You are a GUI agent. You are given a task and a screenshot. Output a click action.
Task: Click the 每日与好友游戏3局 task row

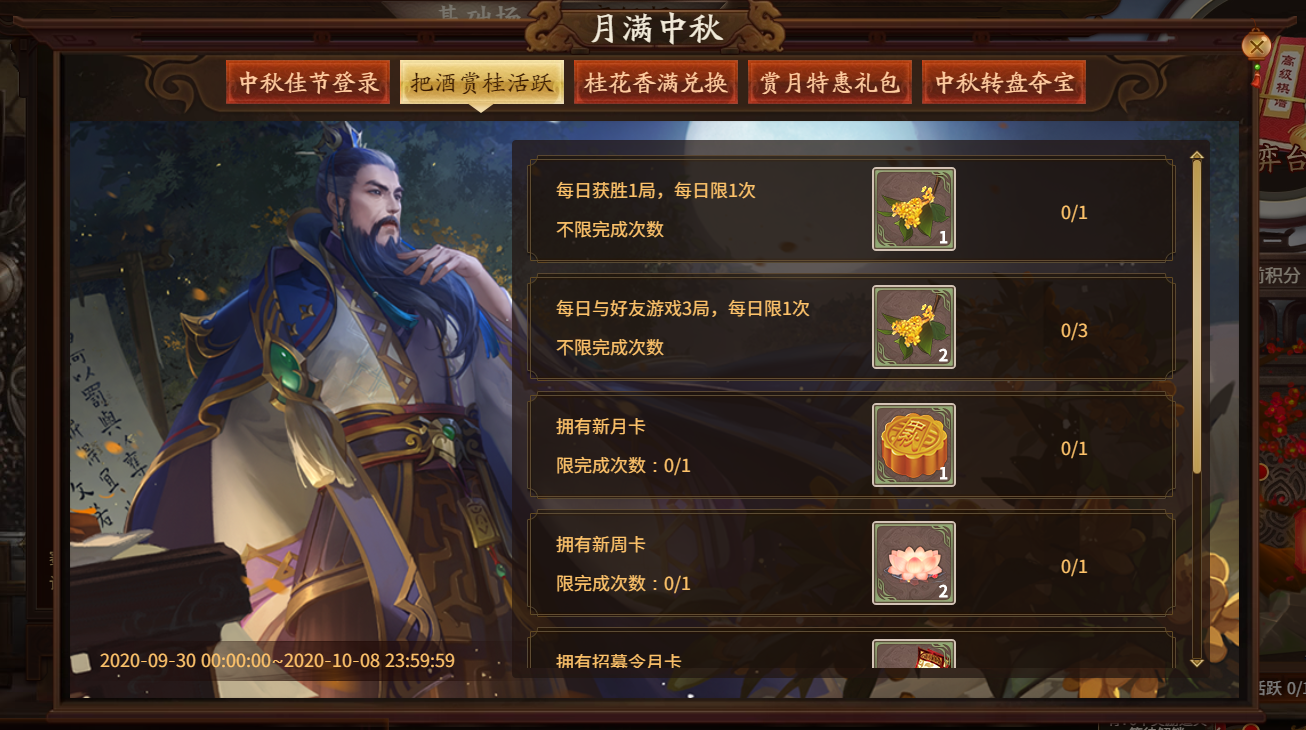pyautogui.click(x=851, y=327)
